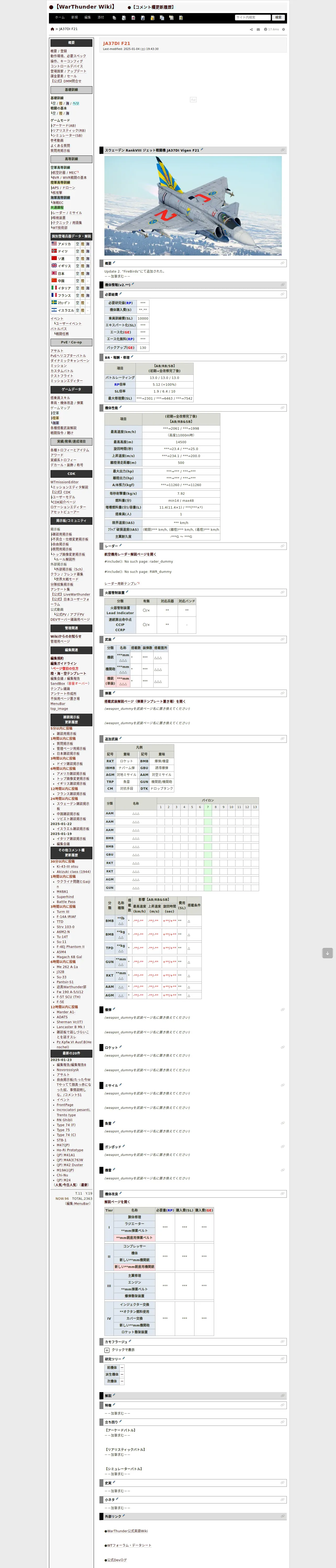
Task: Click the pencil icon beside カモフラージュ heading
Action: (130, 1341)
